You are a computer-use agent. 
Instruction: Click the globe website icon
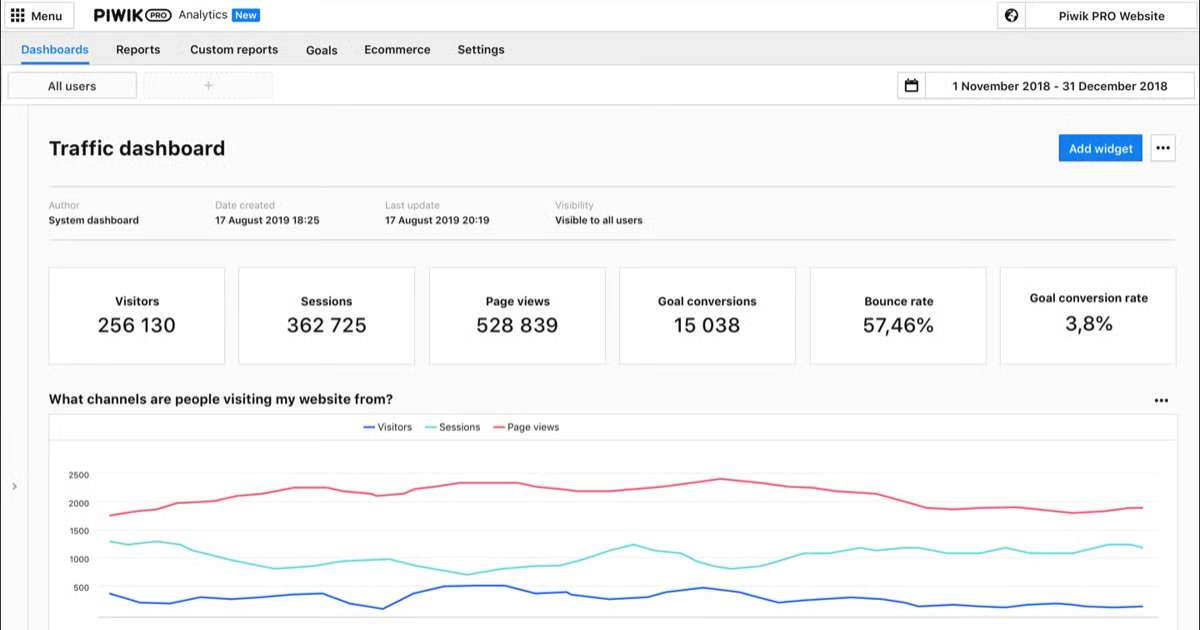click(x=1012, y=16)
